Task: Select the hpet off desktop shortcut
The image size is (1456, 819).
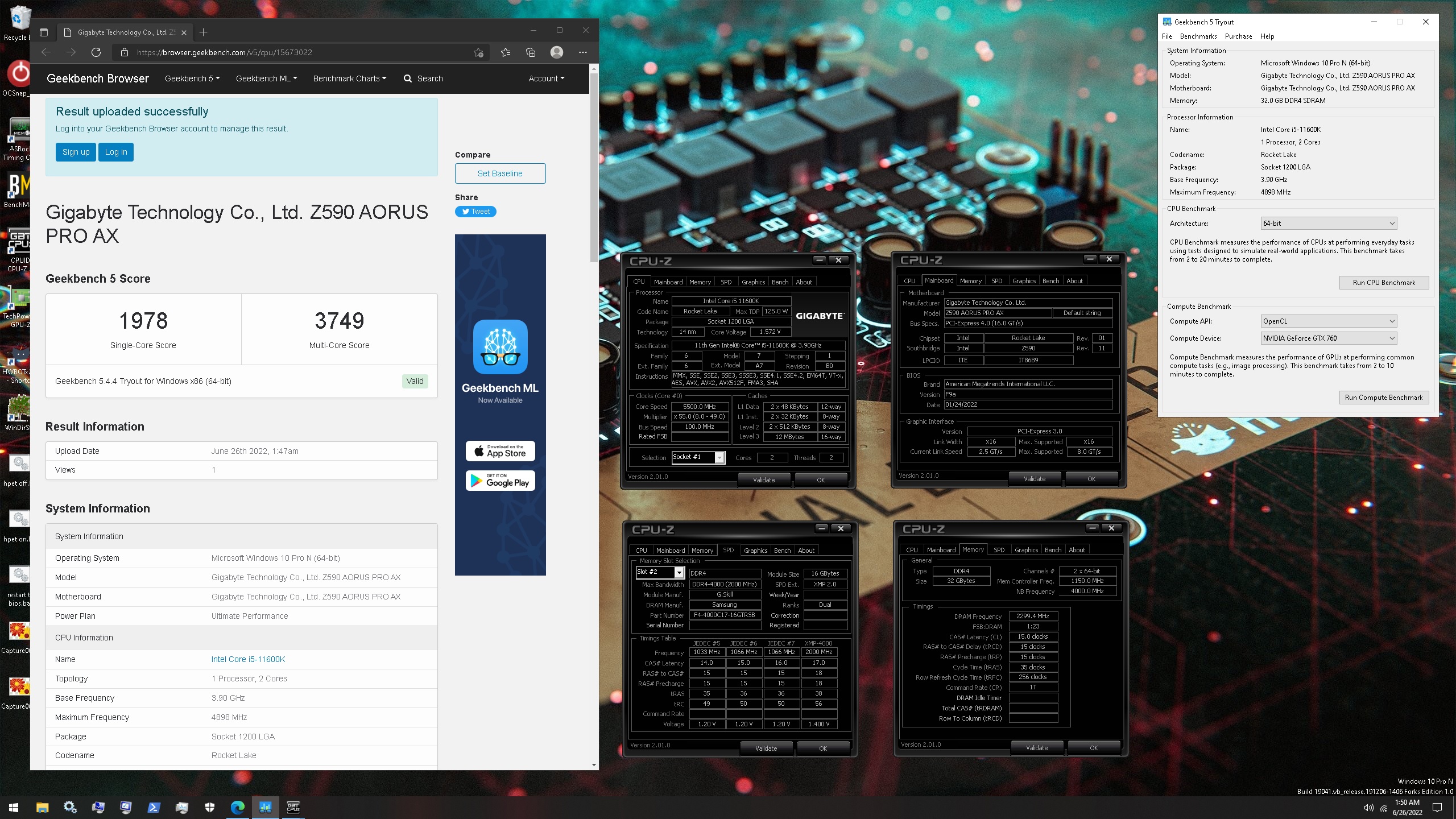Action: (17, 470)
